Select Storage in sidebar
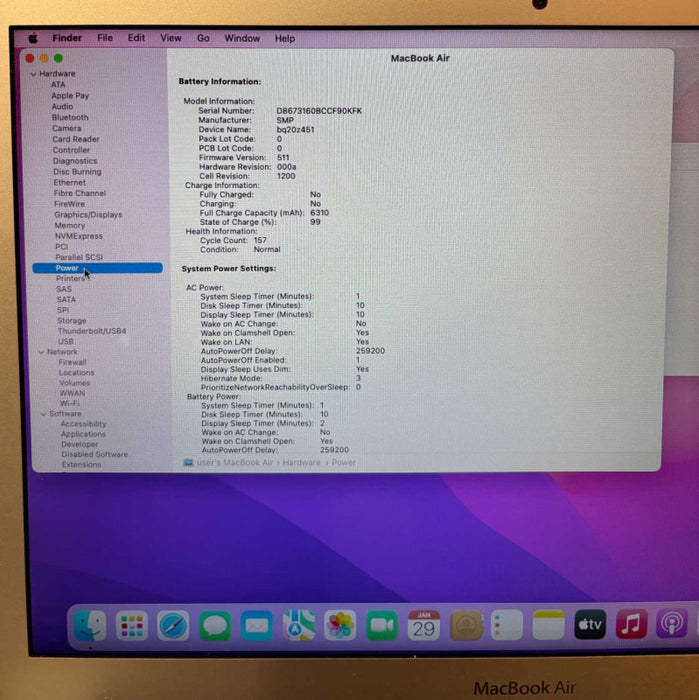The width and height of the screenshot is (699, 700). (71, 321)
